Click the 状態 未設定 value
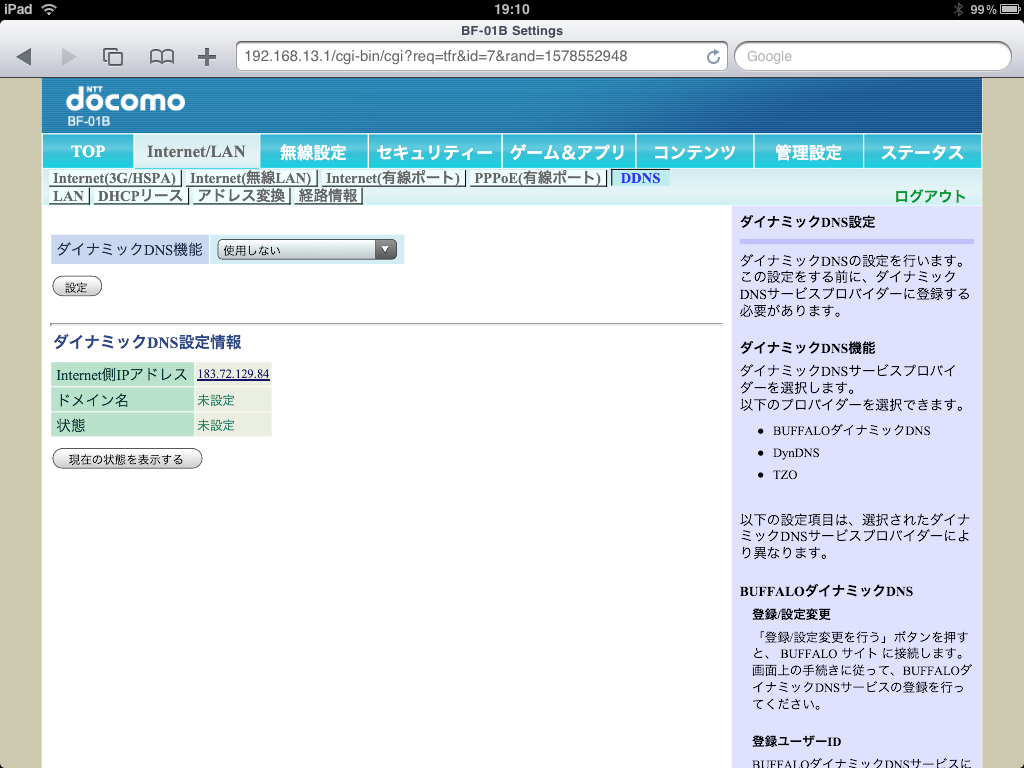This screenshot has width=1024, height=768. 216,425
